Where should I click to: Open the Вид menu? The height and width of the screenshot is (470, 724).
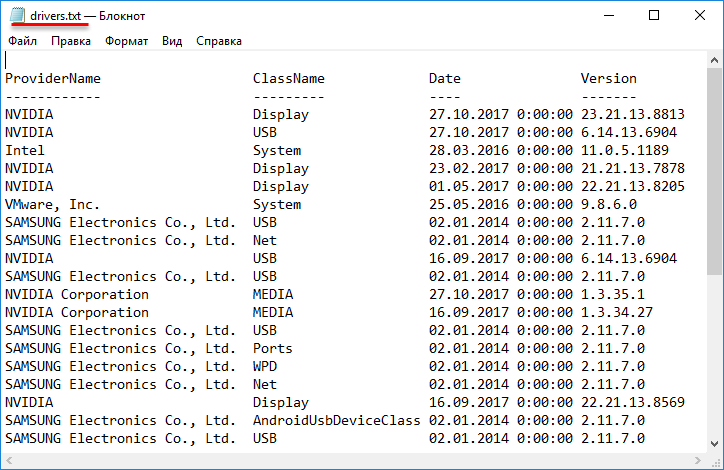(x=172, y=41)
